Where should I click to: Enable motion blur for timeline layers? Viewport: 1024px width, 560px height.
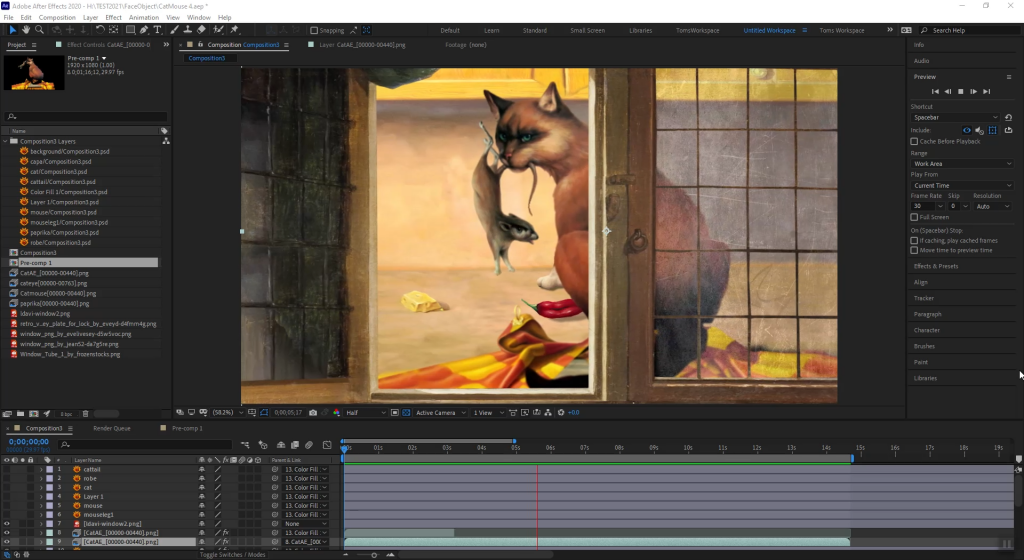click(x=309, y=445)
